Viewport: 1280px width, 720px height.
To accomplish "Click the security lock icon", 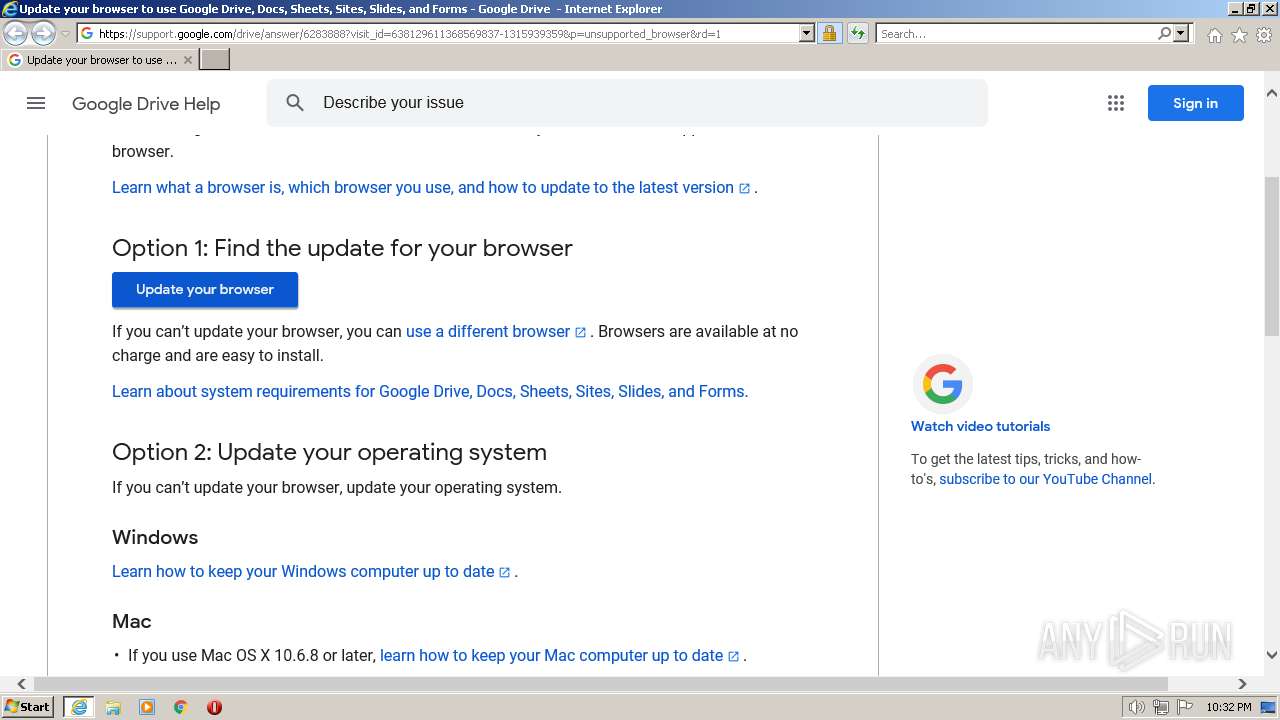I will tap(829, 34).
